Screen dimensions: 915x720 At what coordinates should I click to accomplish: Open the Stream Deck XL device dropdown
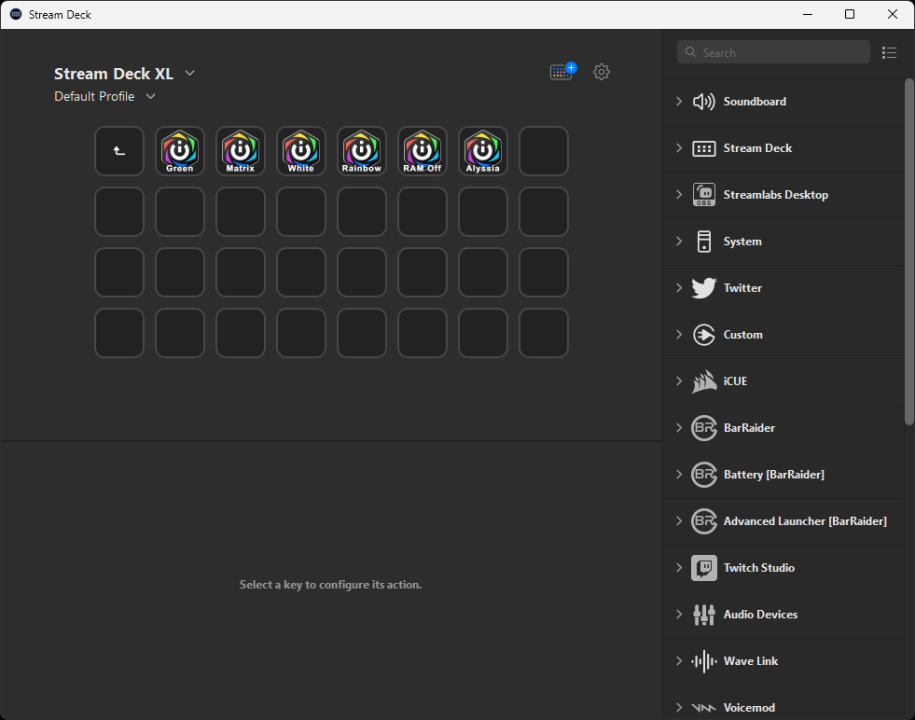(189, 73)
